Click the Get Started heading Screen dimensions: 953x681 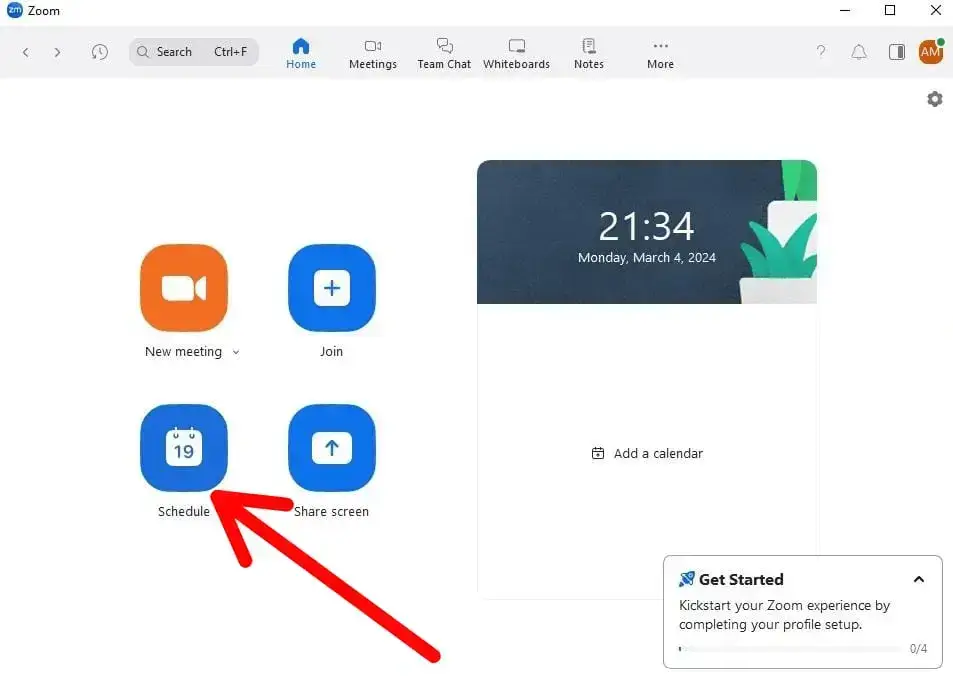(741, 579)
